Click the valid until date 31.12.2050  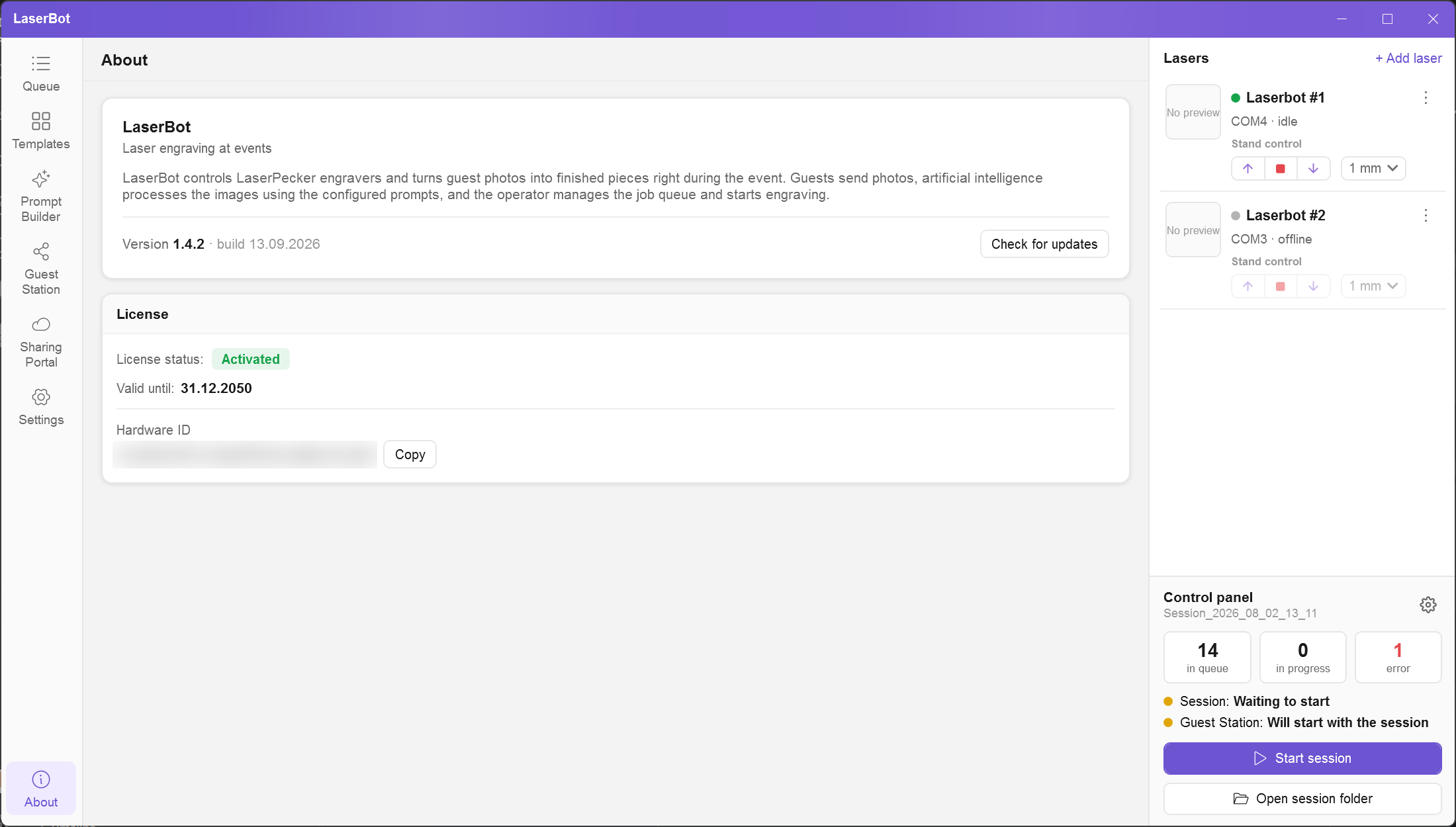pos(216,388)
